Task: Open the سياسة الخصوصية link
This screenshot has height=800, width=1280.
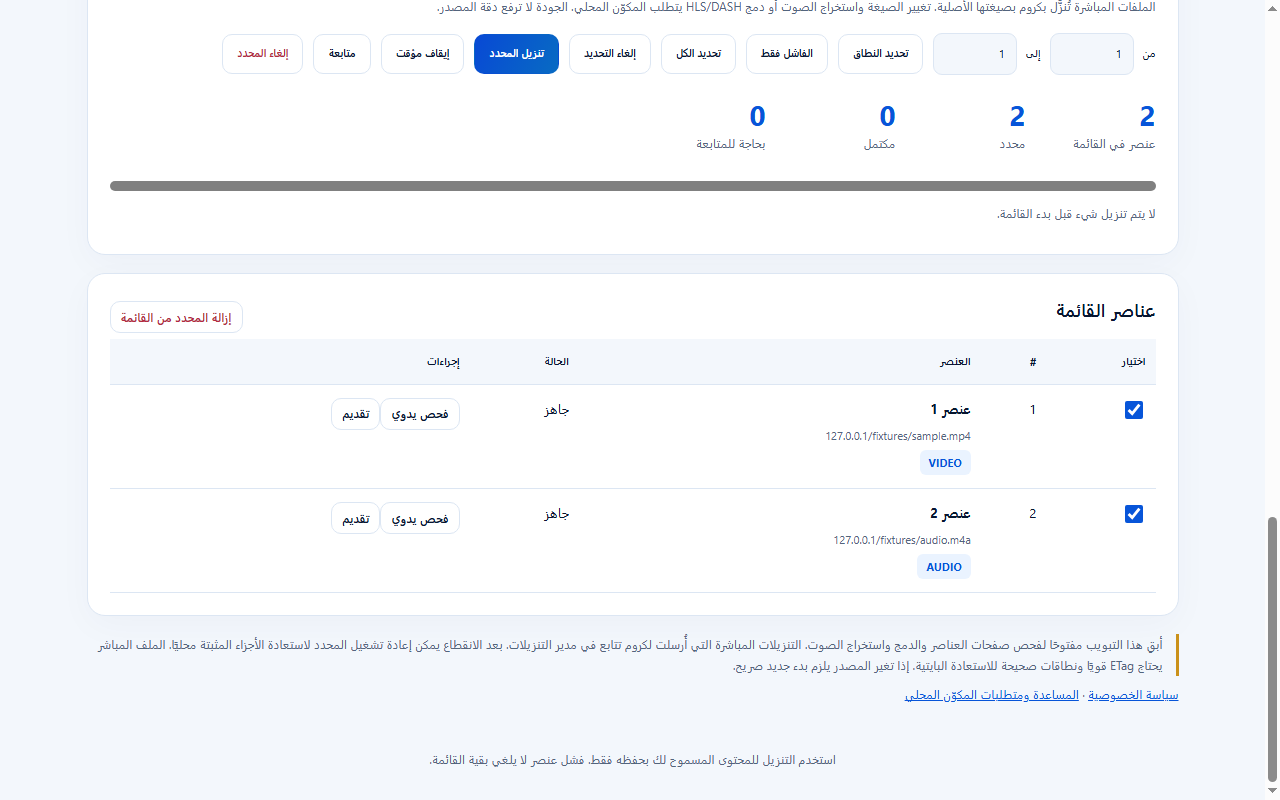Action: (1133, 695)
